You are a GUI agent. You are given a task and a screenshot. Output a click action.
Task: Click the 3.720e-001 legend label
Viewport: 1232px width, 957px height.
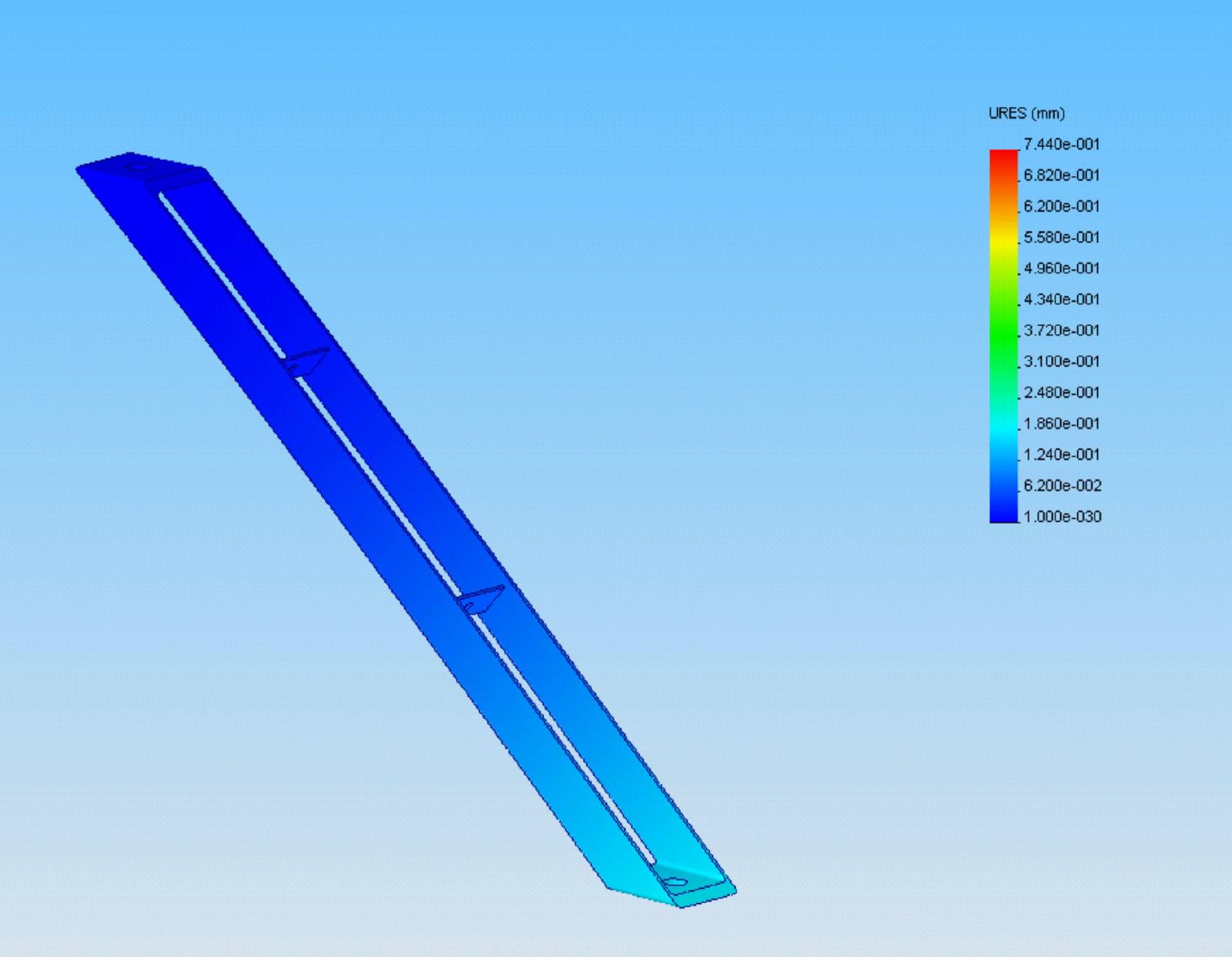coord(1062,330)
